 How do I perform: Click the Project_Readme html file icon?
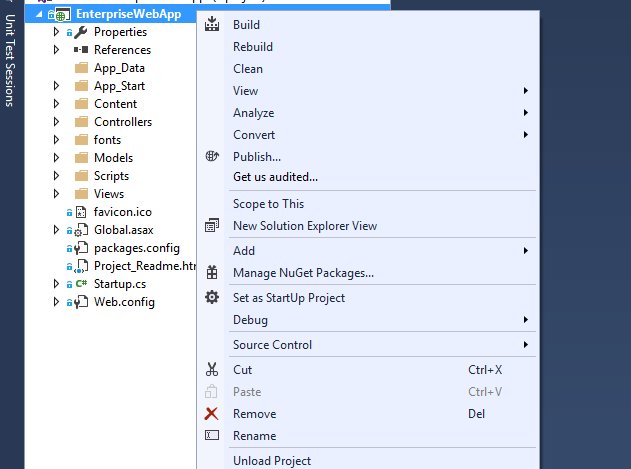[81, 266]
